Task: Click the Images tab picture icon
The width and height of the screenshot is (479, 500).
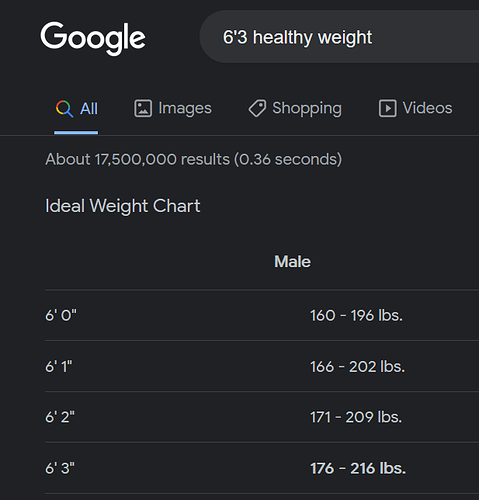Action: [x=143, y=108]
